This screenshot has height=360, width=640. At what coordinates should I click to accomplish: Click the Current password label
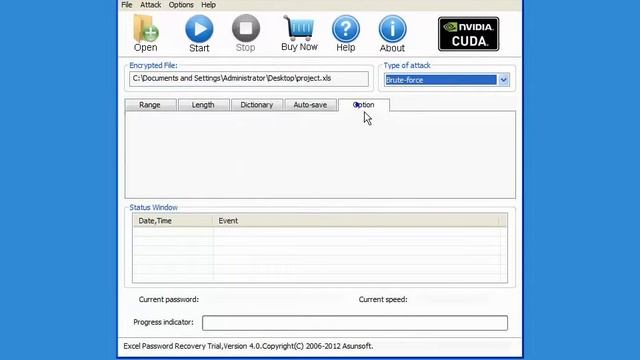[169, 300]
